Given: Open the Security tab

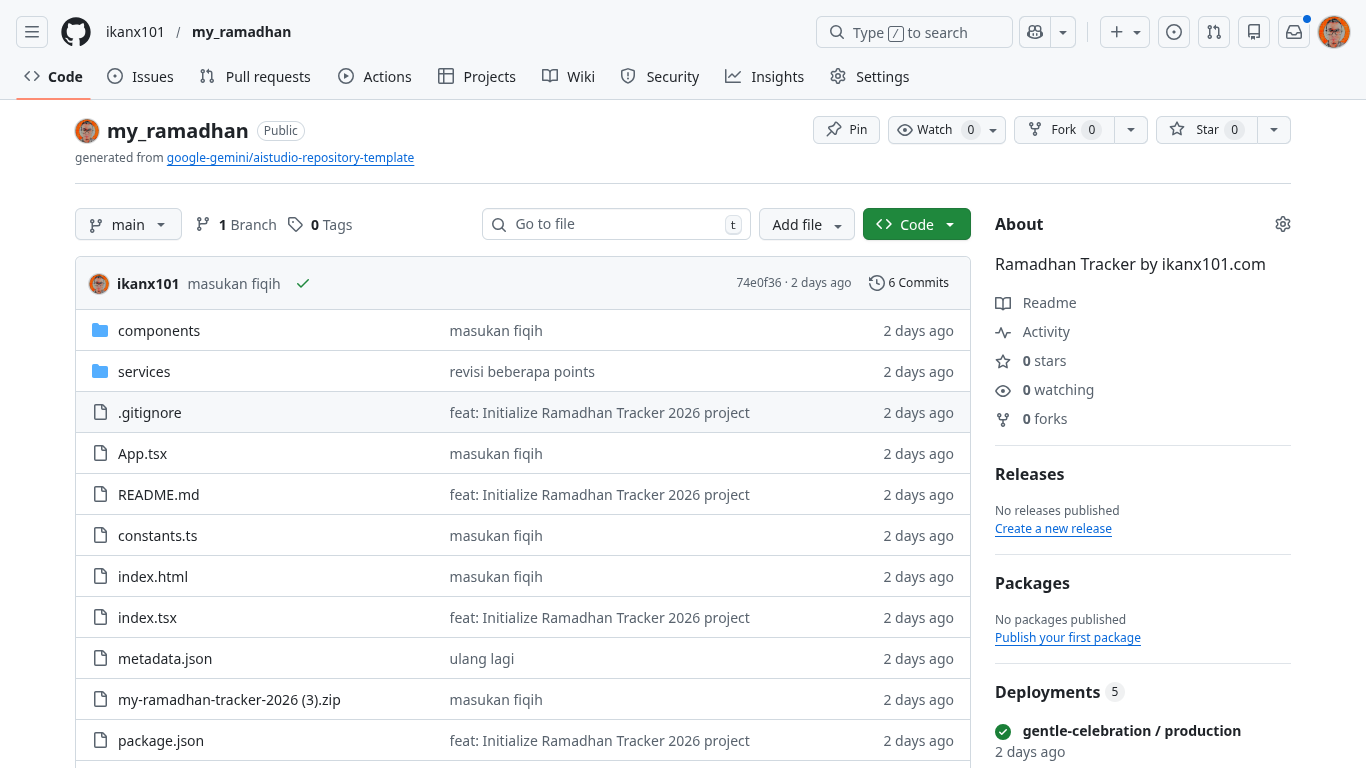Looking at the screenshot, I should (x=660, y=77).
